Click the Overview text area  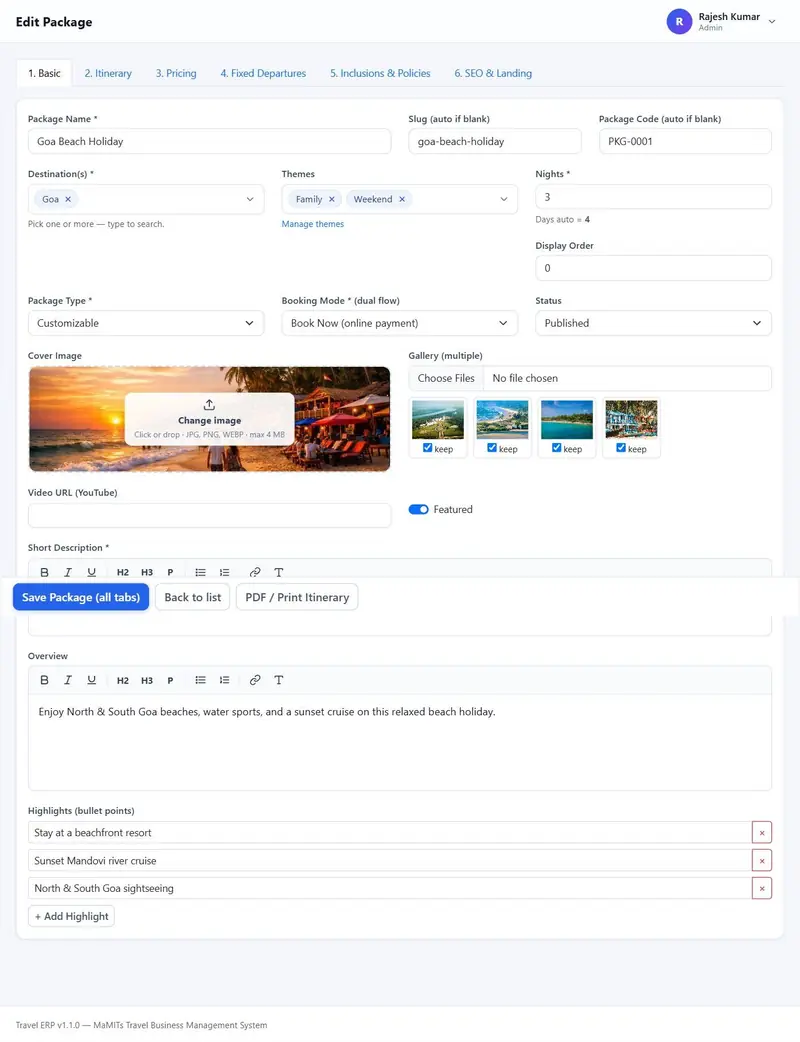coord(400,742)
